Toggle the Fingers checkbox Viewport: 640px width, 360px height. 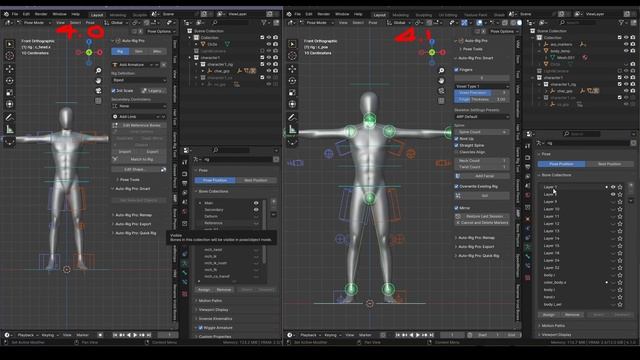click(457, 70)
